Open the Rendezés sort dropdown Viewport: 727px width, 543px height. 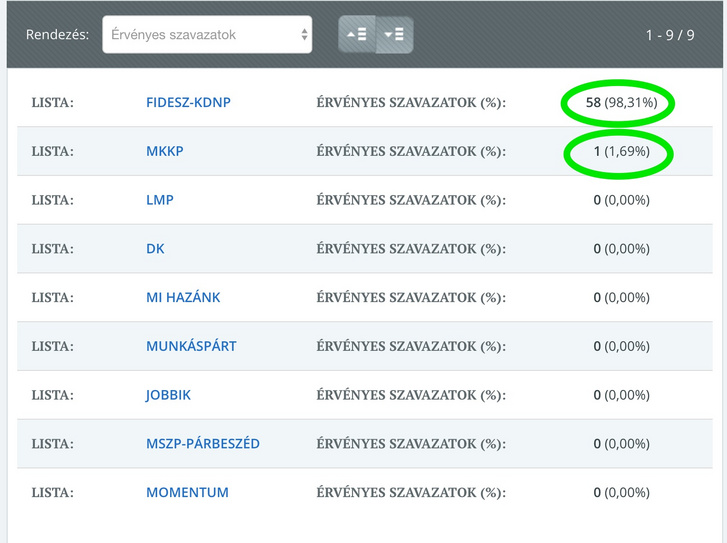[x=207, y=35]
